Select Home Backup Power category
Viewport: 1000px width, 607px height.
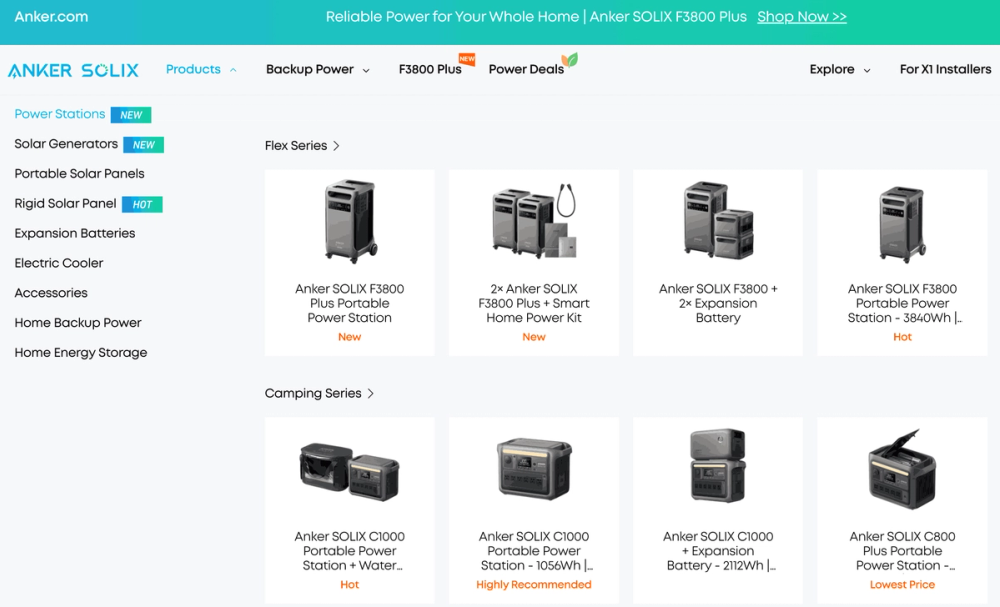point(78,323)
